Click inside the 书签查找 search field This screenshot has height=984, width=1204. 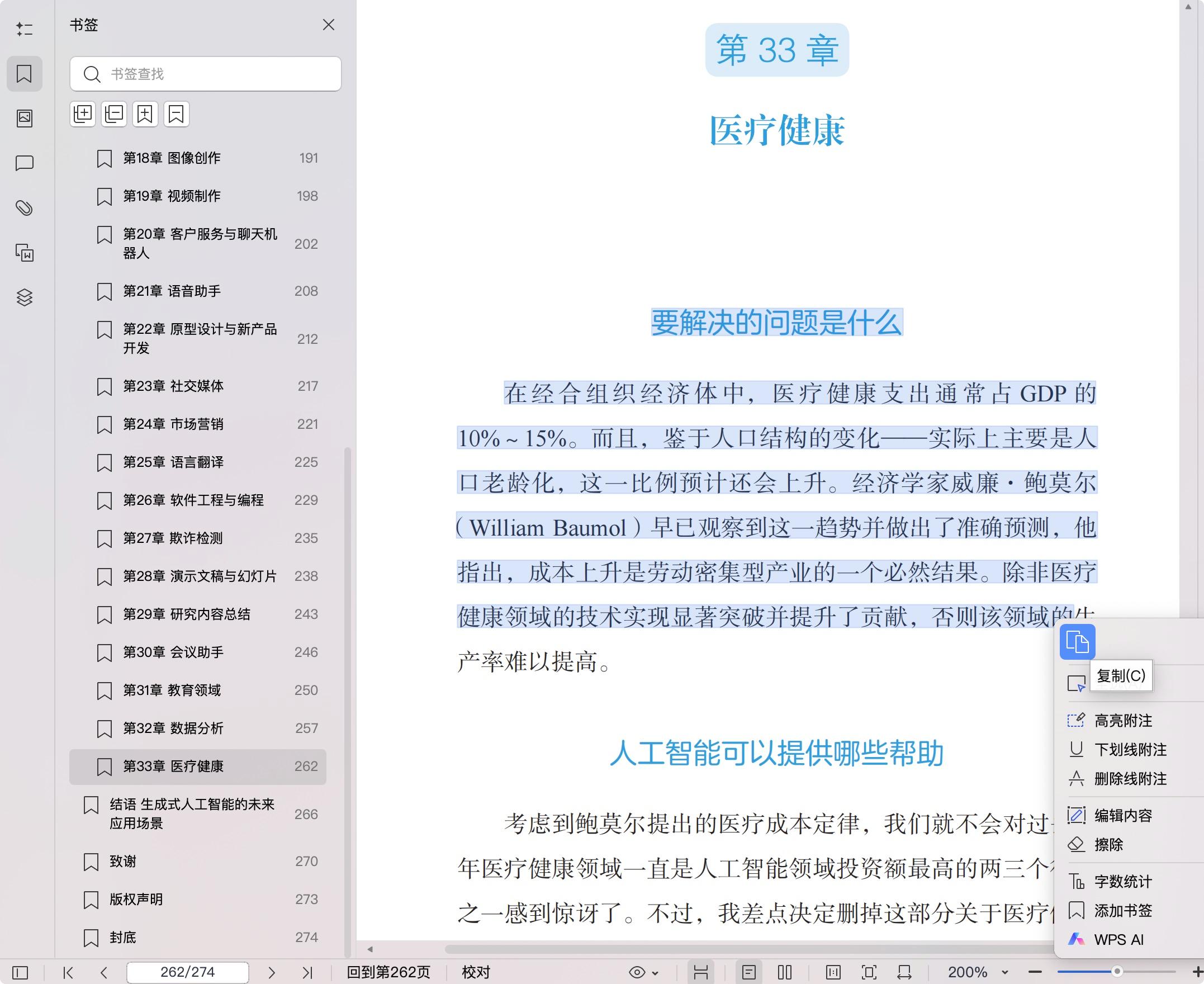205,74
